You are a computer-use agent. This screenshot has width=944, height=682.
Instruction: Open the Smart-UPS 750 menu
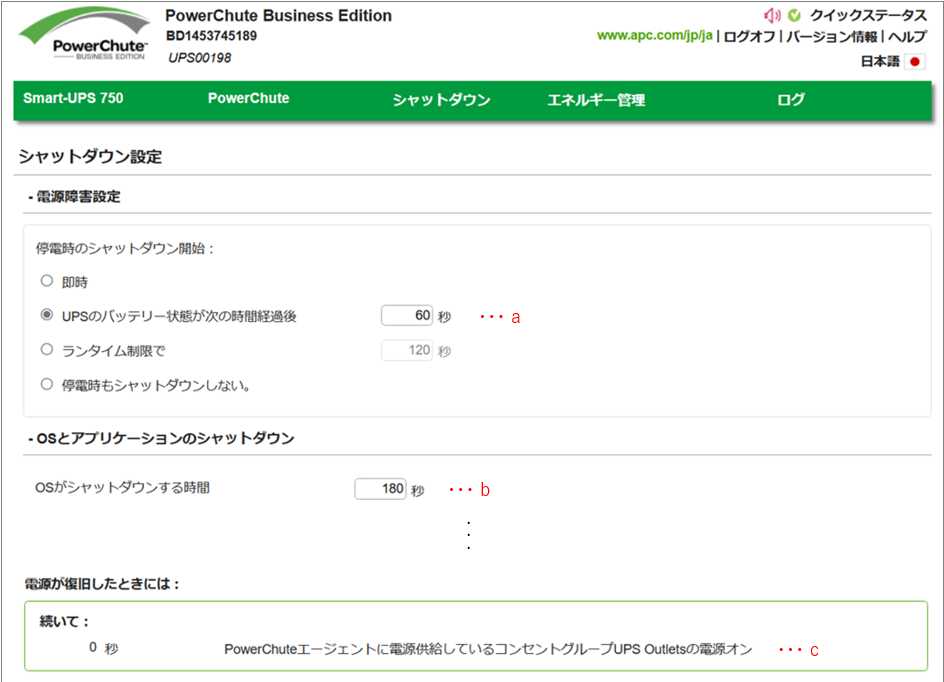pyautogui.click(x=73, y=99)
